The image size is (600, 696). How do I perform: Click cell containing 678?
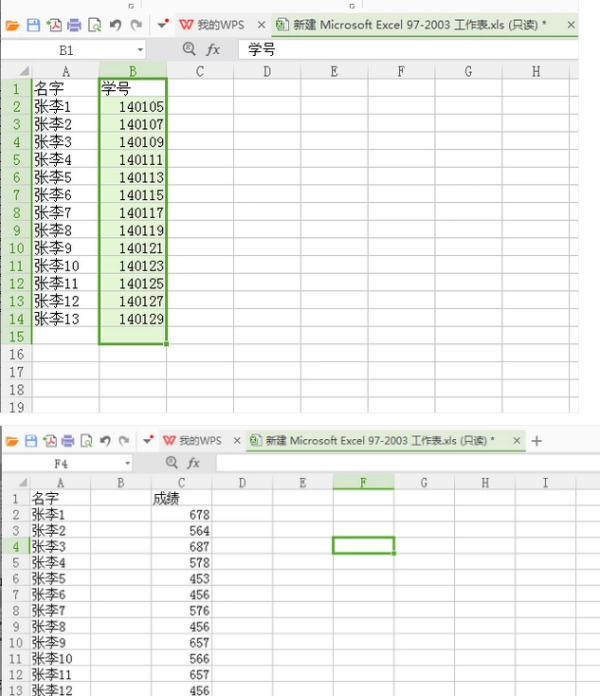182,515
